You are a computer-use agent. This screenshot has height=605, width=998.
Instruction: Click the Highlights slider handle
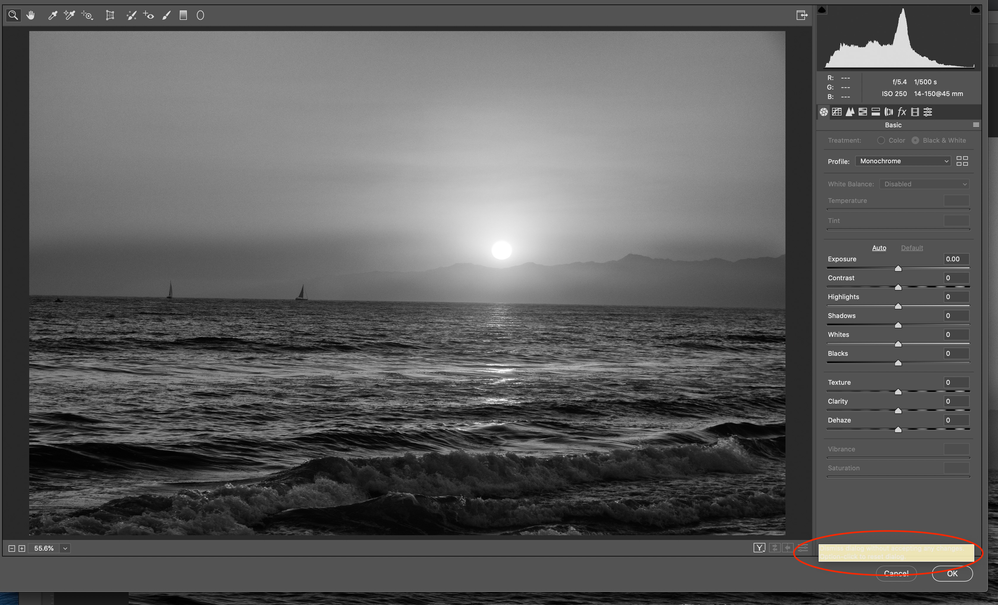(x=898, y=306)
